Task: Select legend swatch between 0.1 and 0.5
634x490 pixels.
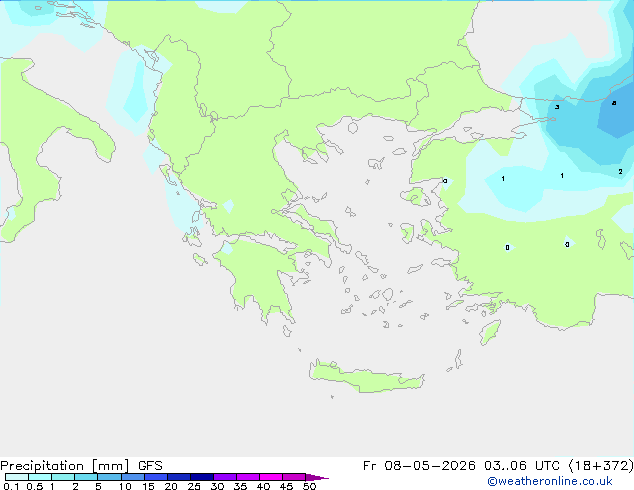Action: [17, 477]
